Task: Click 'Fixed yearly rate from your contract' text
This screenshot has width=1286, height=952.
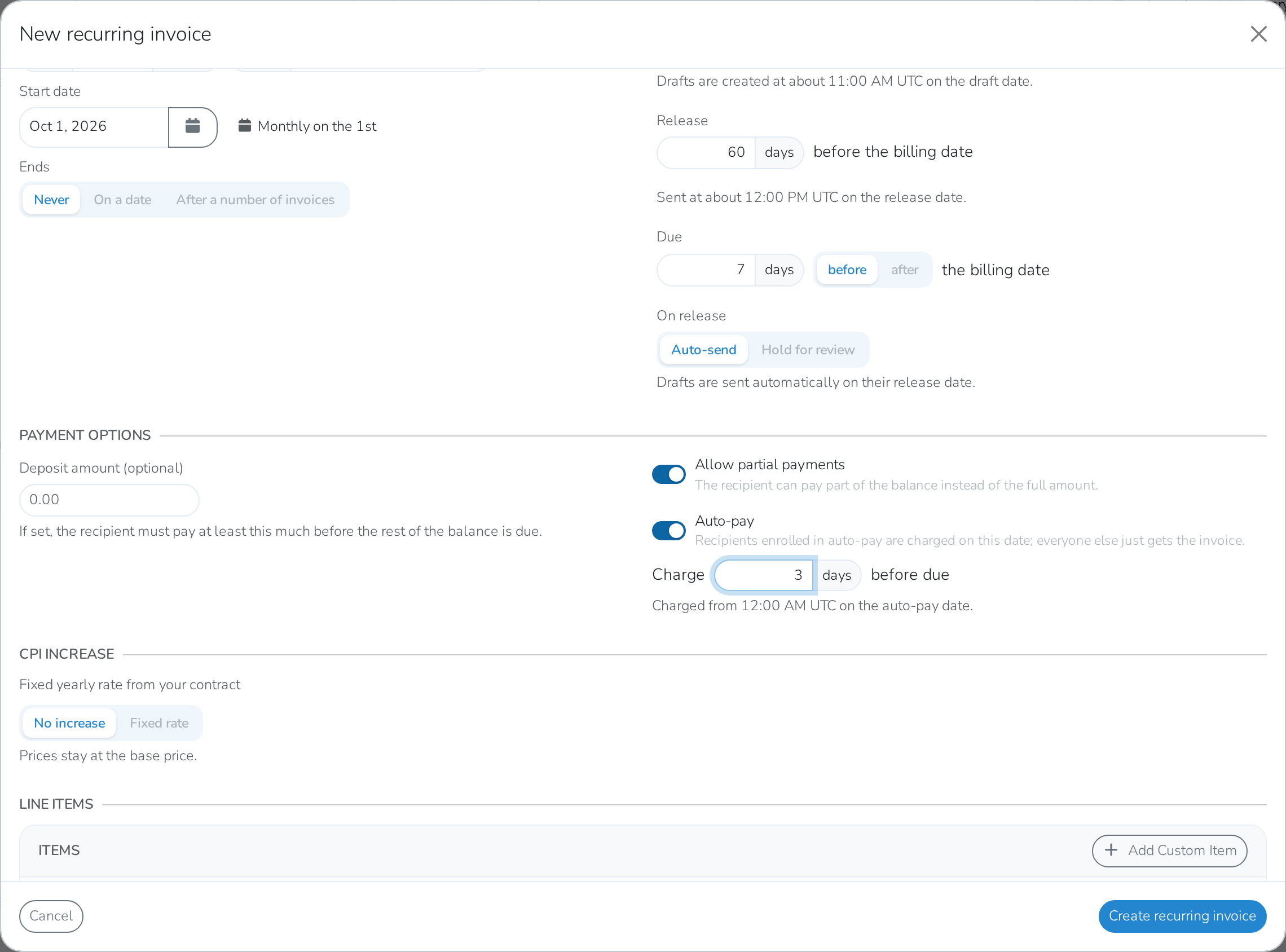Action: [130, 685]
